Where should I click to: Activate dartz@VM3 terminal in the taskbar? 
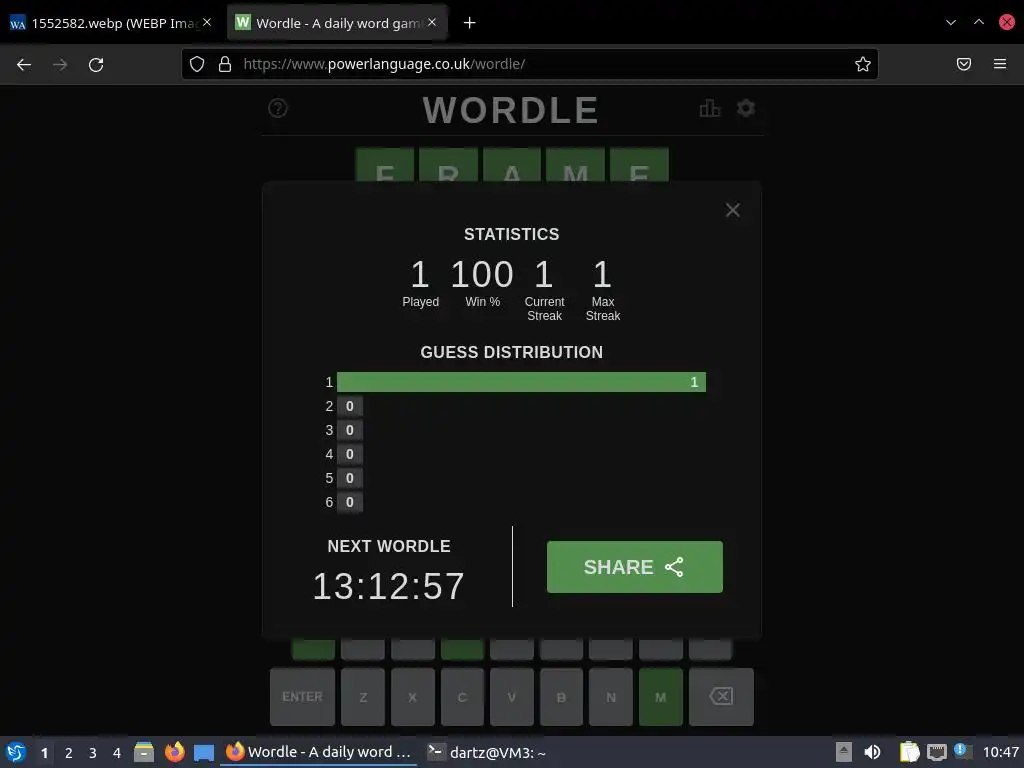[487, 752]
